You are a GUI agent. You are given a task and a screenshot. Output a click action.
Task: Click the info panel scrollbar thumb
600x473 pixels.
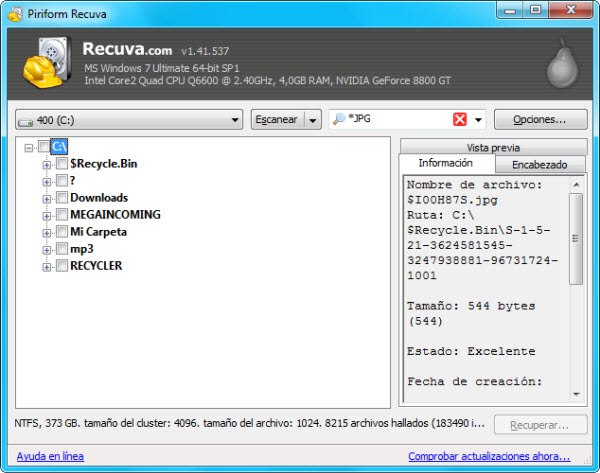pyautogui.click(x=576, y=239)
